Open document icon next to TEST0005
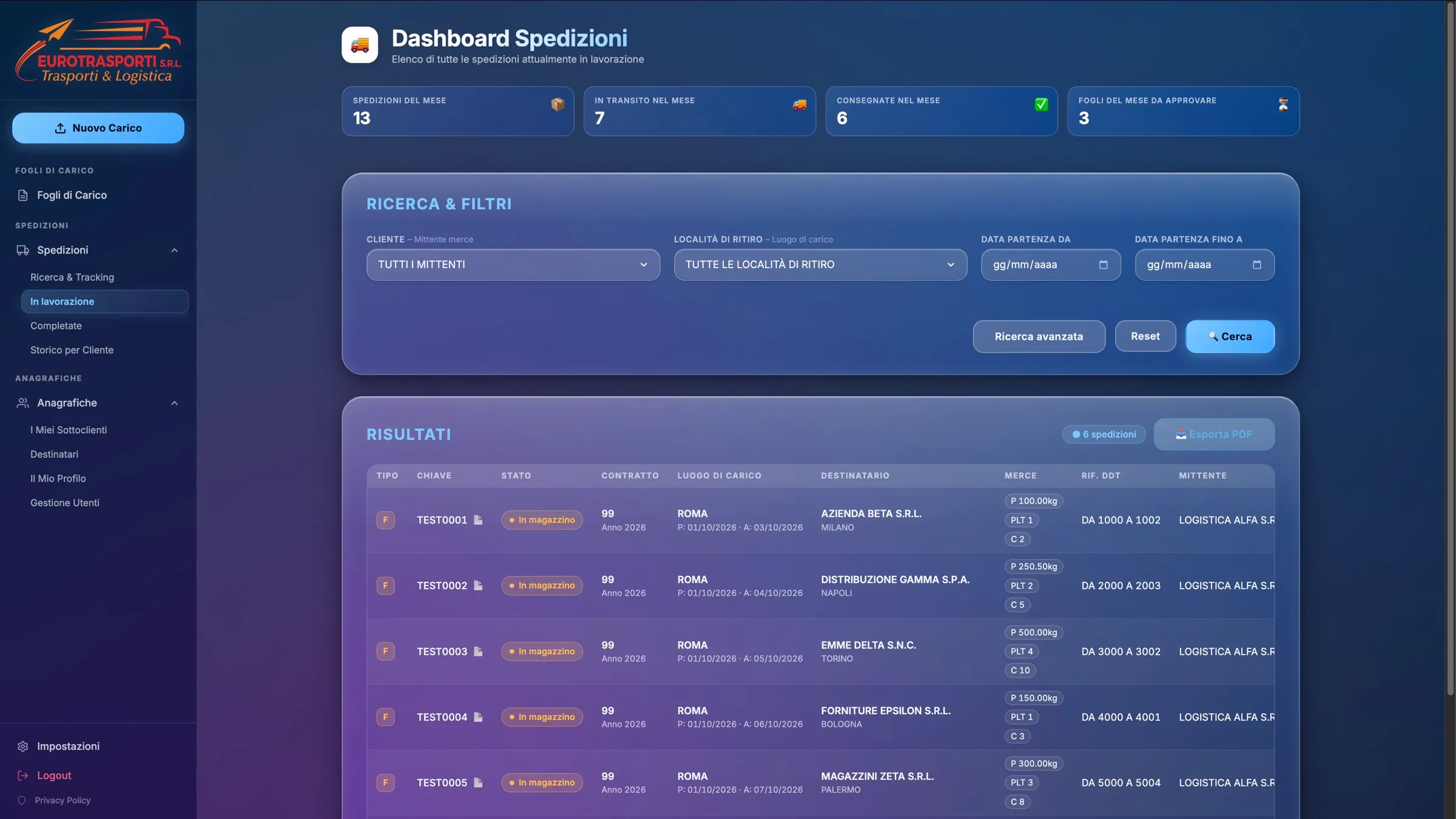Screen dimensions: 1456x819 478,783
